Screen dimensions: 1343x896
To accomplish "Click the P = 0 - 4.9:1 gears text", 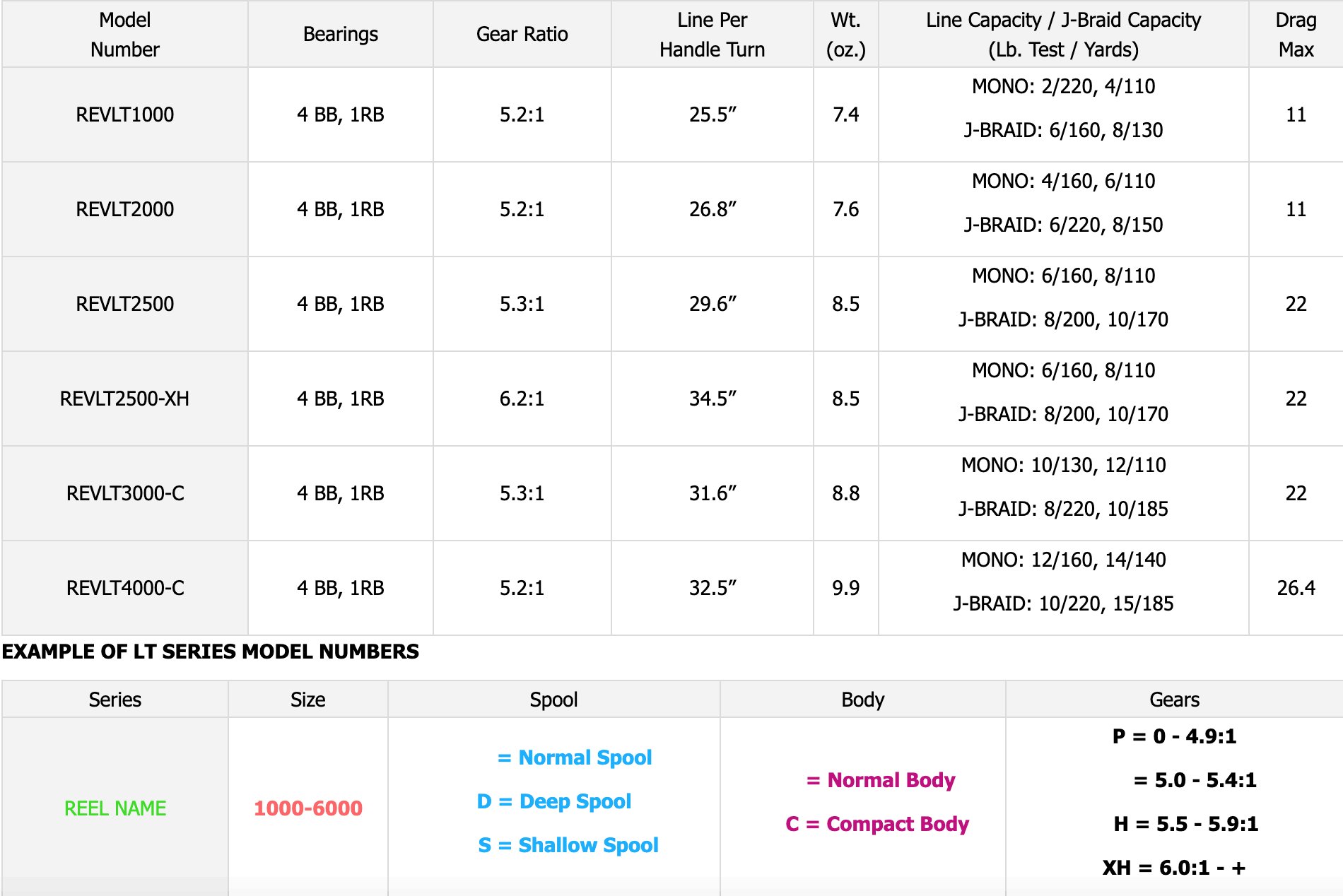I will tap(1175, 736).
